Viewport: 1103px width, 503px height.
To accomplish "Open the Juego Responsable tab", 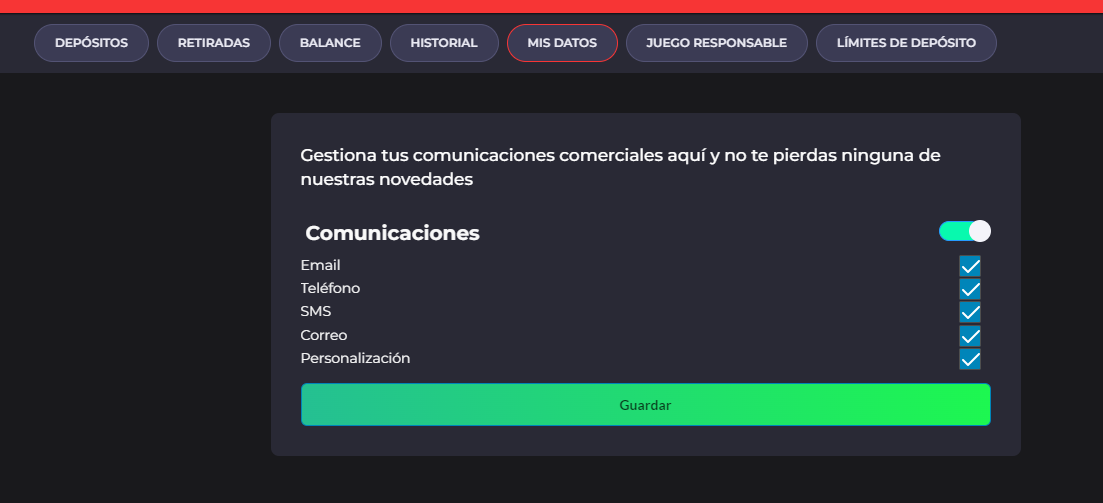I will point(716,43).
